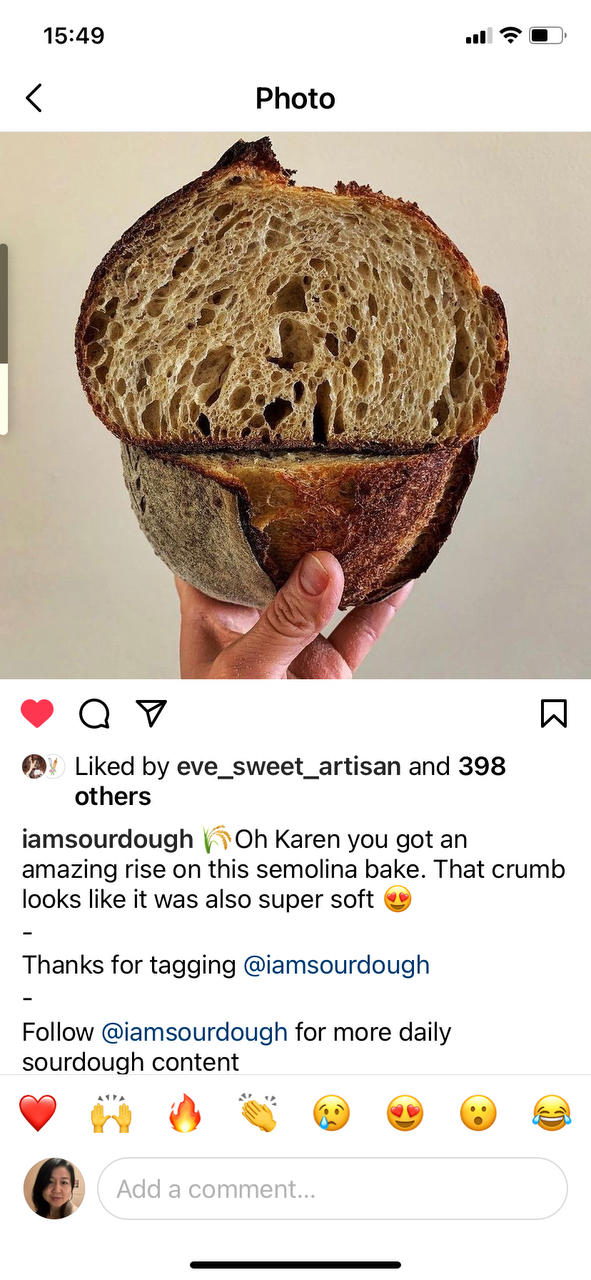This screenshot has width=591, height=1280.
Task: Unlike the post with the red heart
Action: (37, 713)
